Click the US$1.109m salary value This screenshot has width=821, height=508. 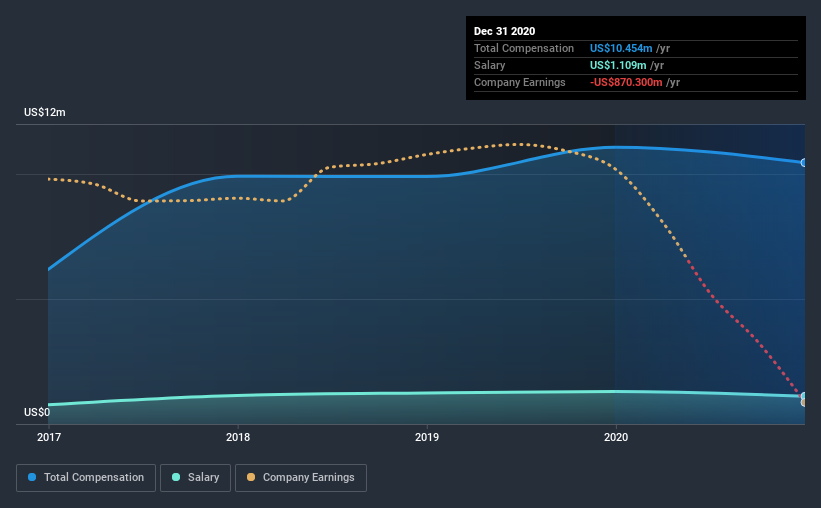click(x=618, y=65)
